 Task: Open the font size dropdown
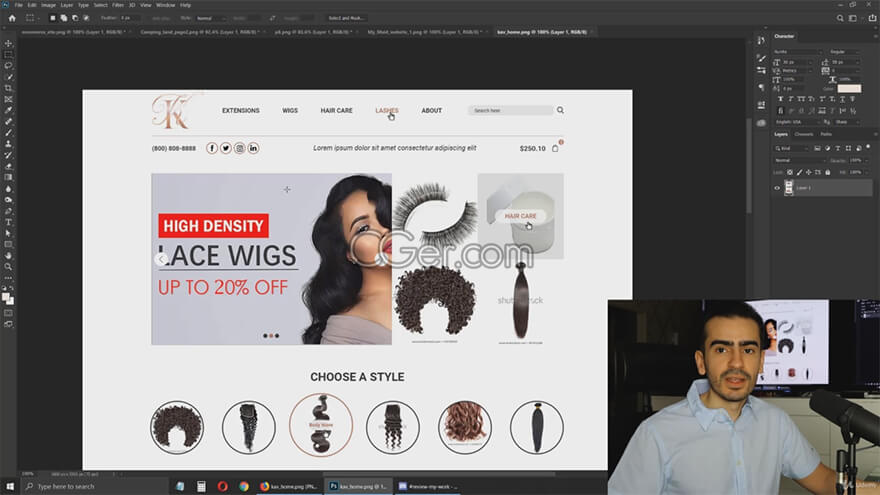click(797, 62)
